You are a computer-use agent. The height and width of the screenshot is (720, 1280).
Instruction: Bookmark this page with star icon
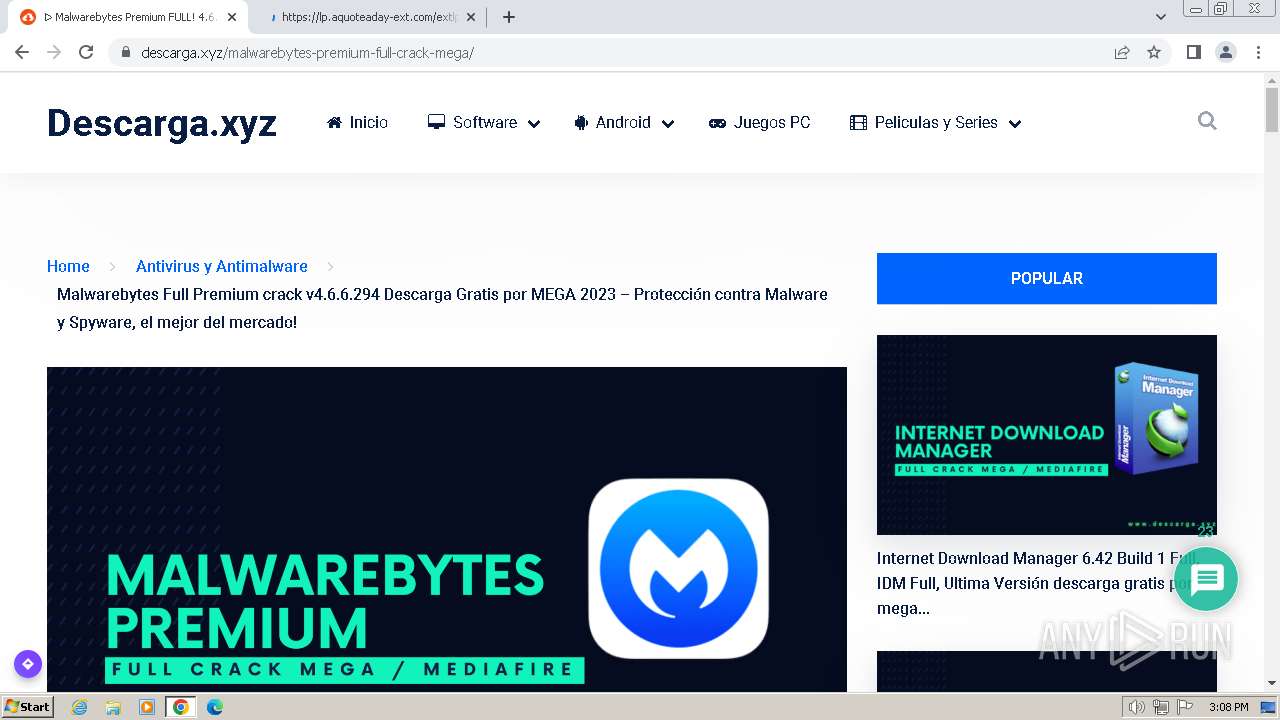pos(1154,52)
